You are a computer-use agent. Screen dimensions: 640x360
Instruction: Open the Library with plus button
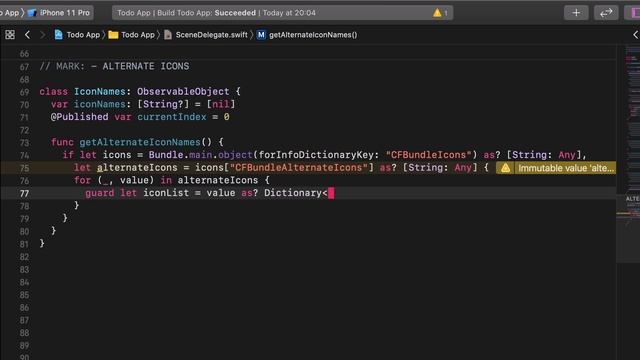[576, 13]
